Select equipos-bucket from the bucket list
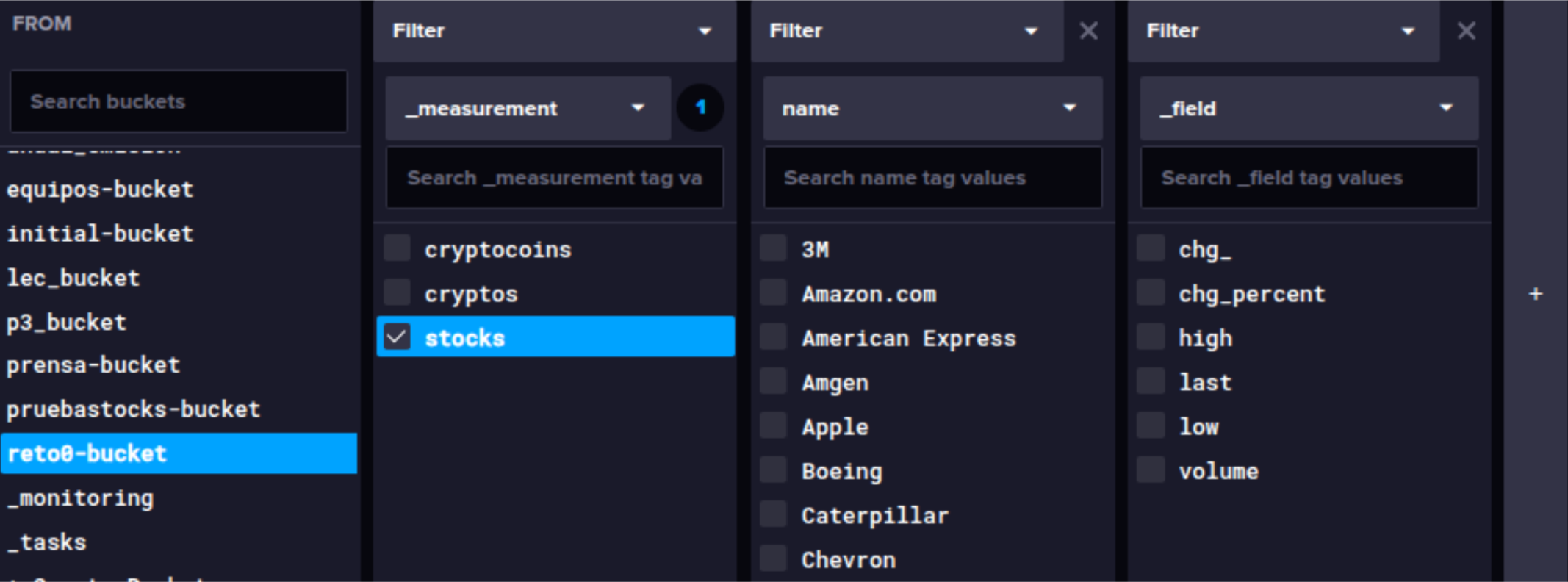Viewport: 1568px width, 582px height. [101, 190]
